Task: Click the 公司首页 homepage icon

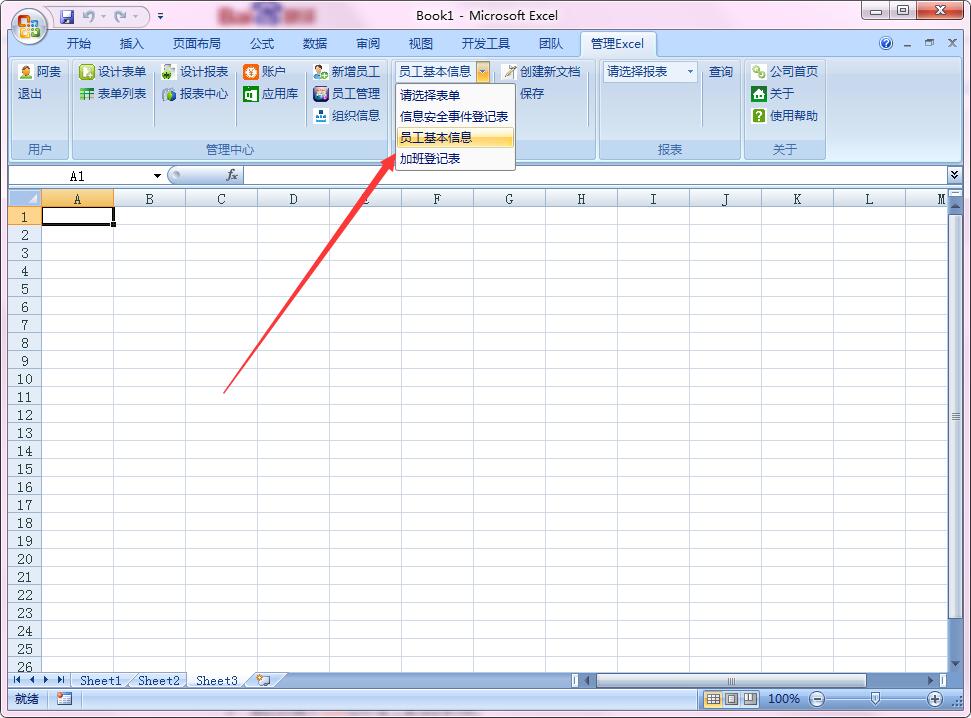Action: (x=759, y=72)
